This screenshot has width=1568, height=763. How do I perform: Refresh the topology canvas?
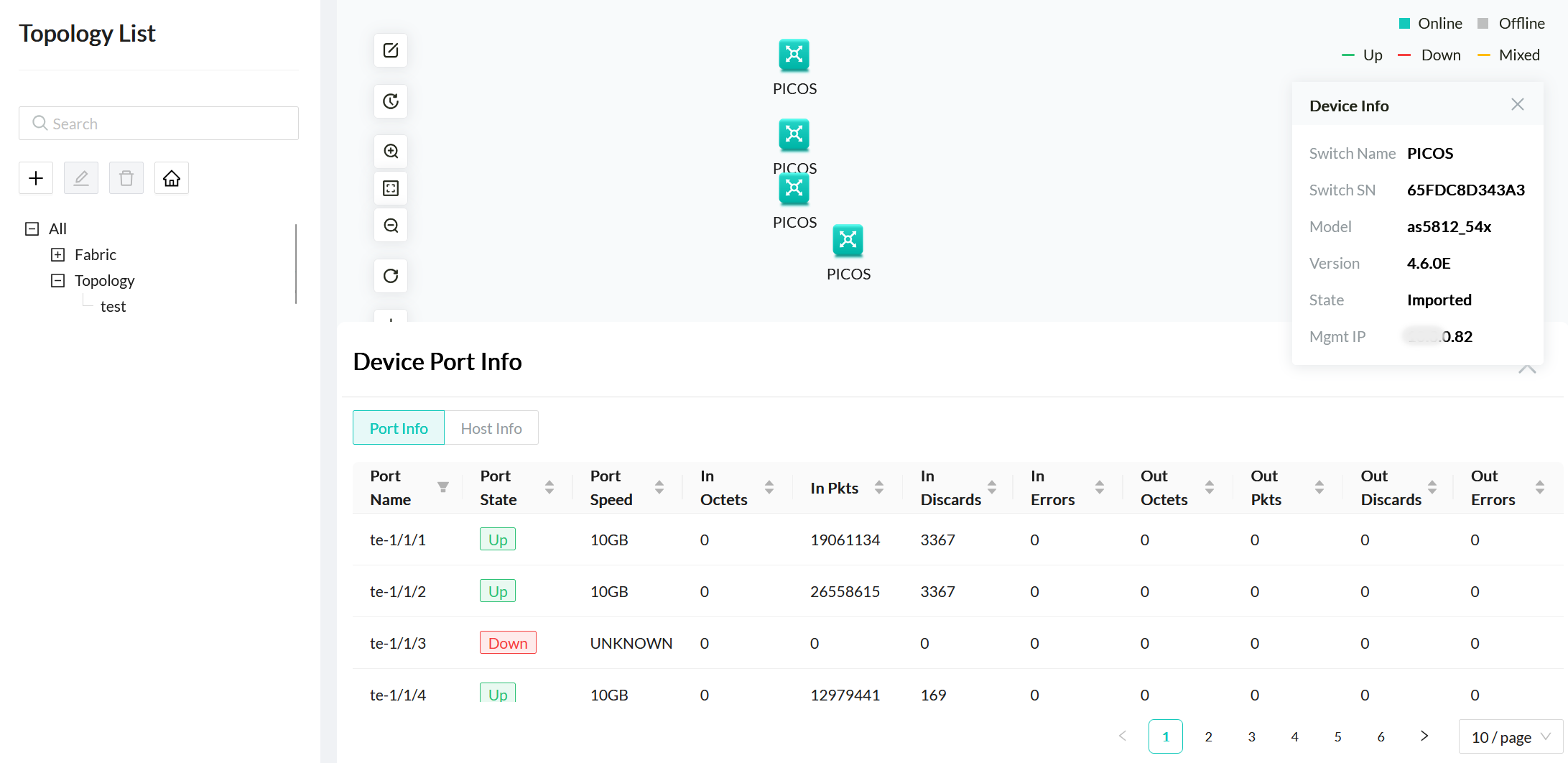tap(391, 276)
